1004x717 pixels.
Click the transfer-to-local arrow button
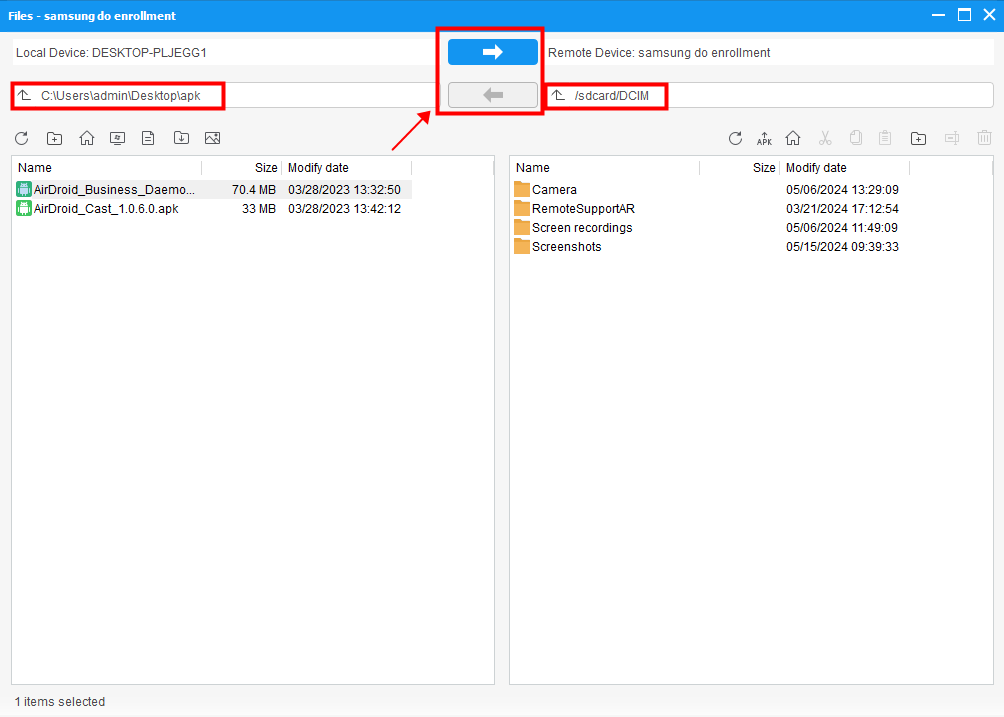[x=490, y=94]
